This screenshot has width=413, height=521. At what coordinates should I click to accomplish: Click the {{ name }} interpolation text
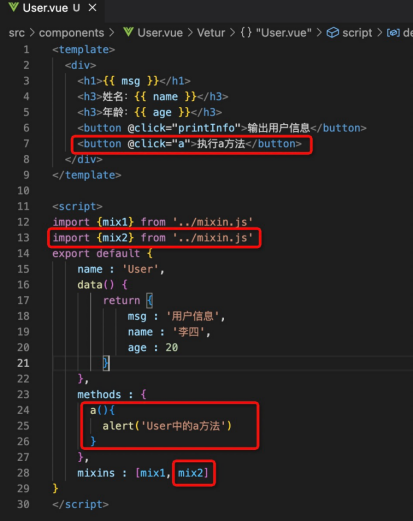coord(165,97)
